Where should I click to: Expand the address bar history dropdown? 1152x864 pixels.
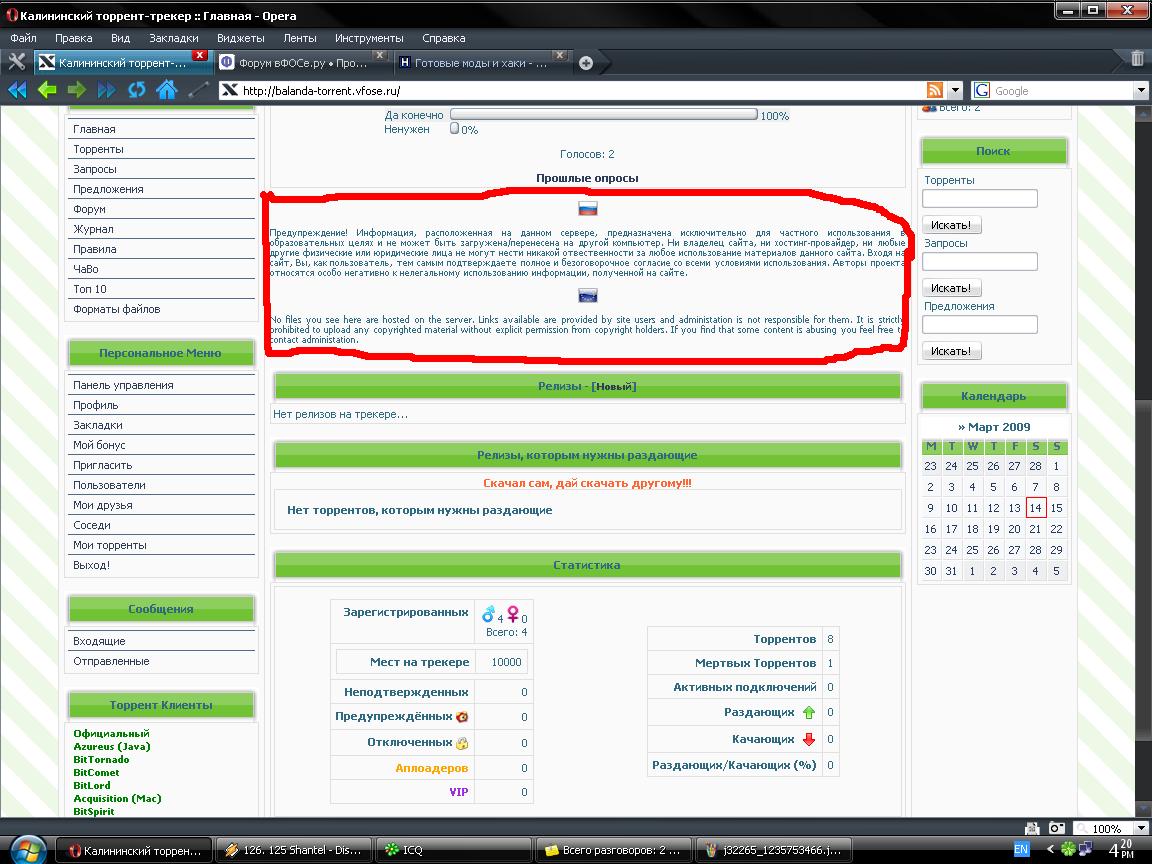click(955, 90)
